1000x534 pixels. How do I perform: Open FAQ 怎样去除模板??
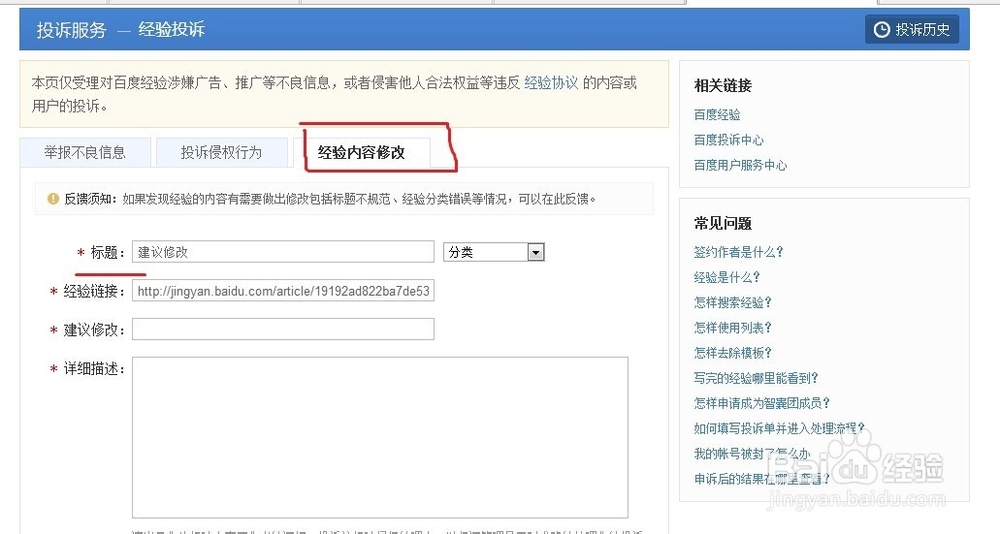coord(733,353)
